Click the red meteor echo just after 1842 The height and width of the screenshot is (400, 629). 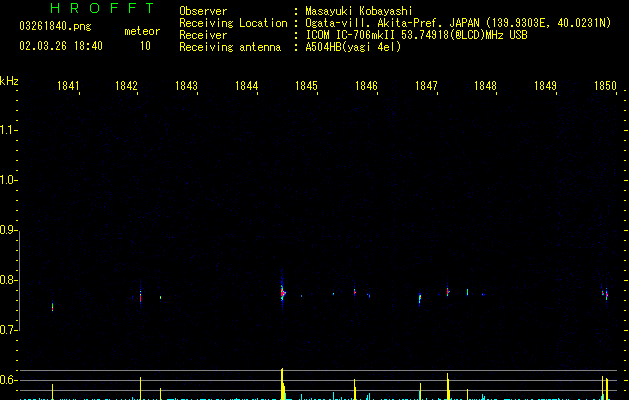click(x=140, y=297)
